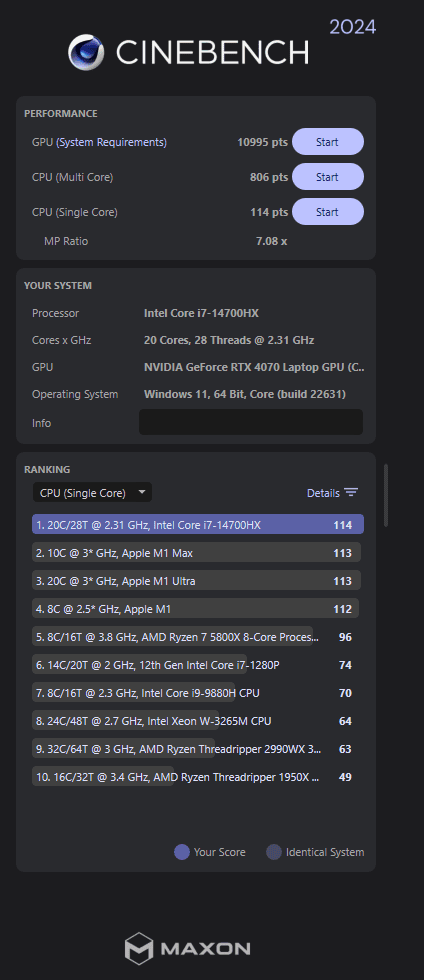Click the Details filter lines icon
Viewport: 424px width, 980px height.
(351, 493)
